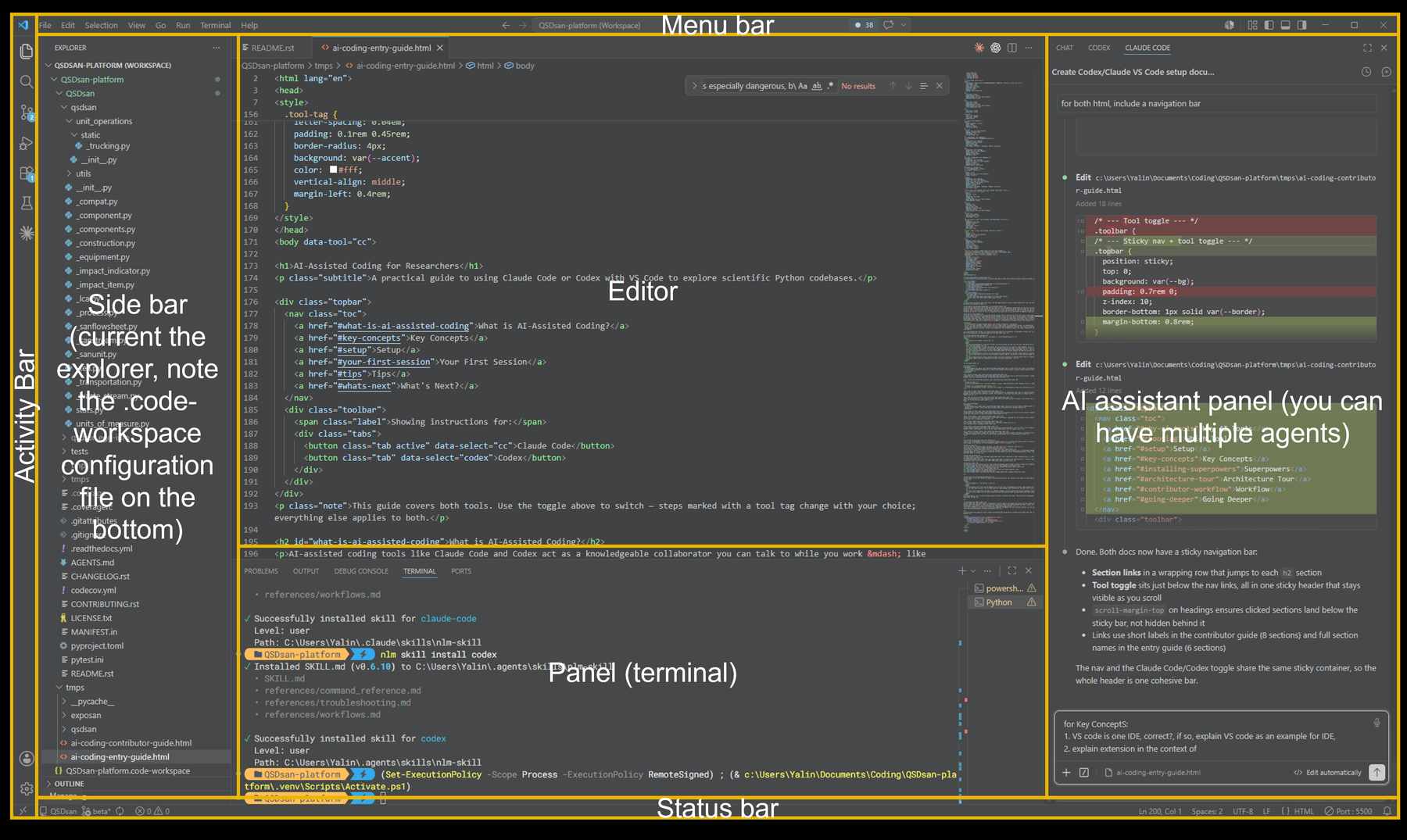This screenshot has height=840, width=1407.
Task: Toggle bottom Panel visibility
Action: 1285,25
